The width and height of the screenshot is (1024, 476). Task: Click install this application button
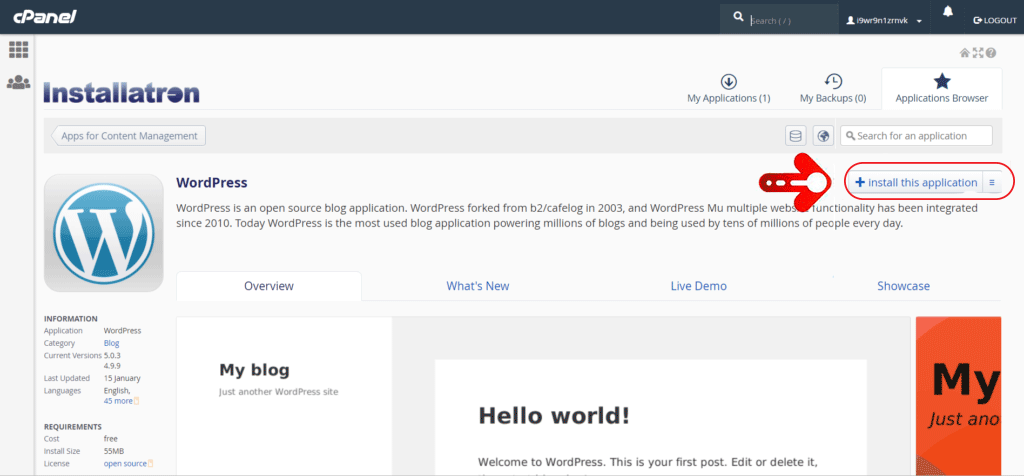coord(915,182)
